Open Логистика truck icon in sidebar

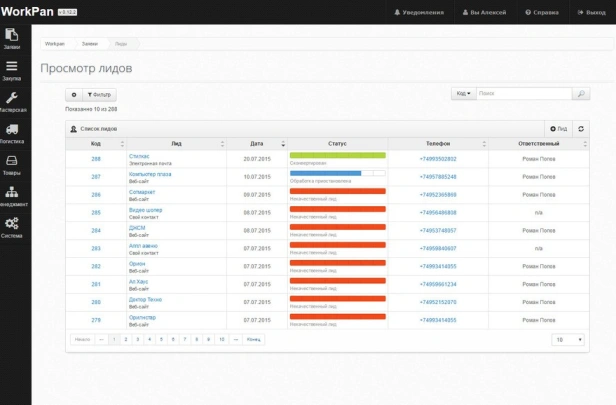pos(12,133)
